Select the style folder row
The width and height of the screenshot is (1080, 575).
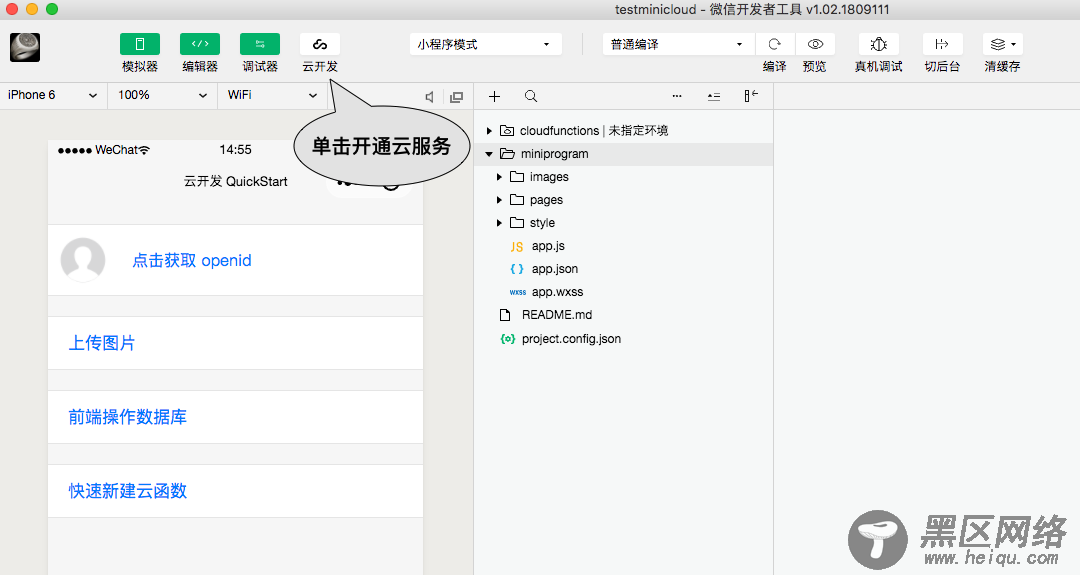click(623, 223)
